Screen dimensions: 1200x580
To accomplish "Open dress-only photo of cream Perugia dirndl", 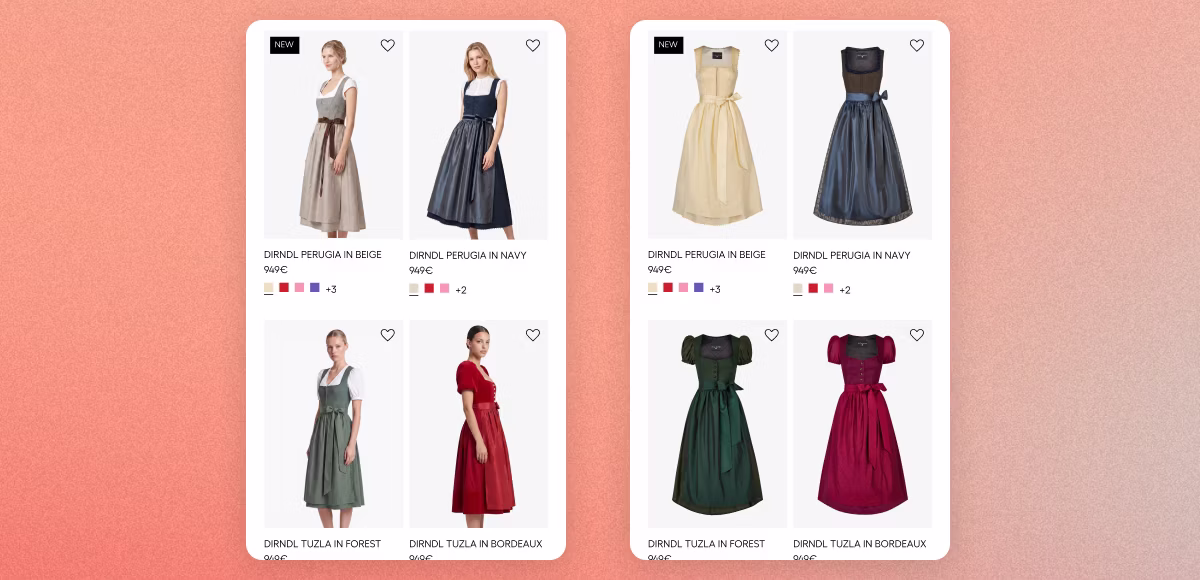I will (x=717, y=135).
